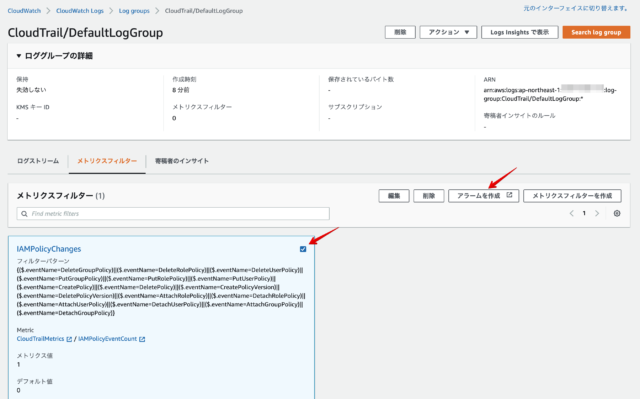Open the Logs Insights で表示 button
Viewport: 640px width, 399px height.
(520, 32)
